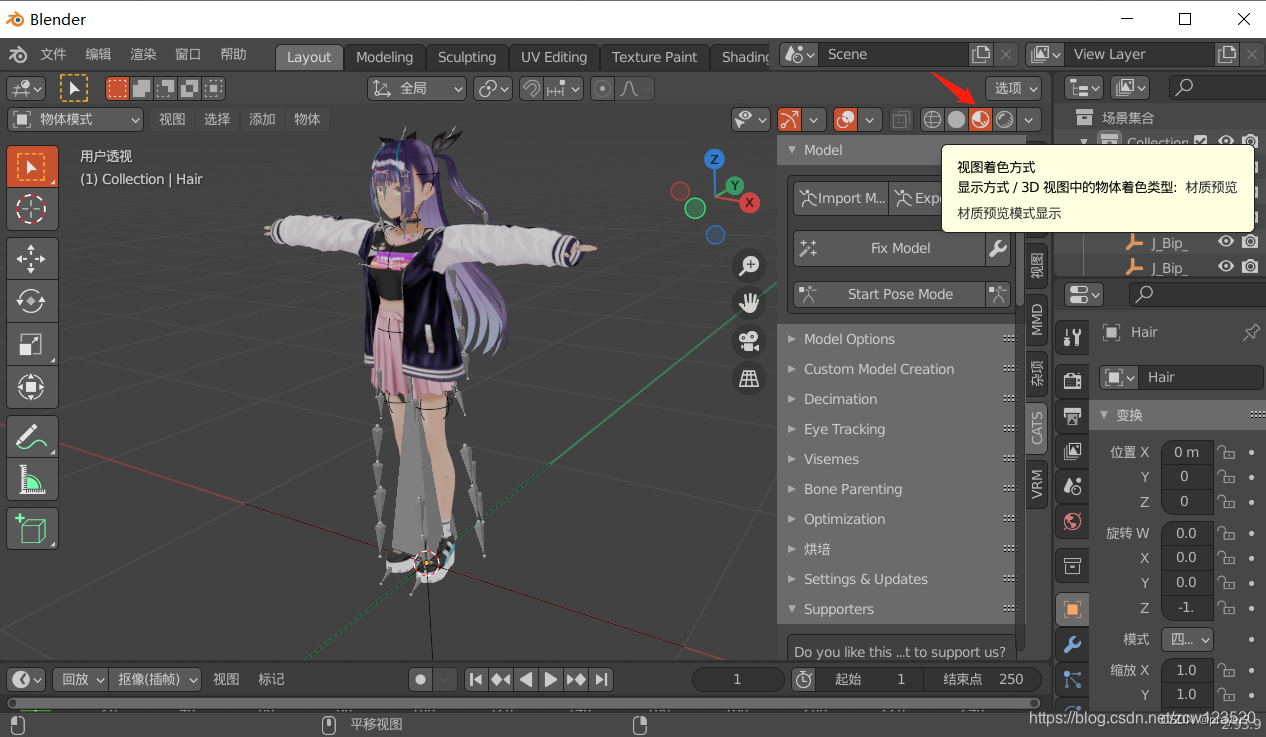The height and width of the screenshot is (737, 1266).
Task: Click the Blender logo menu icon
Action: (17, 55)
